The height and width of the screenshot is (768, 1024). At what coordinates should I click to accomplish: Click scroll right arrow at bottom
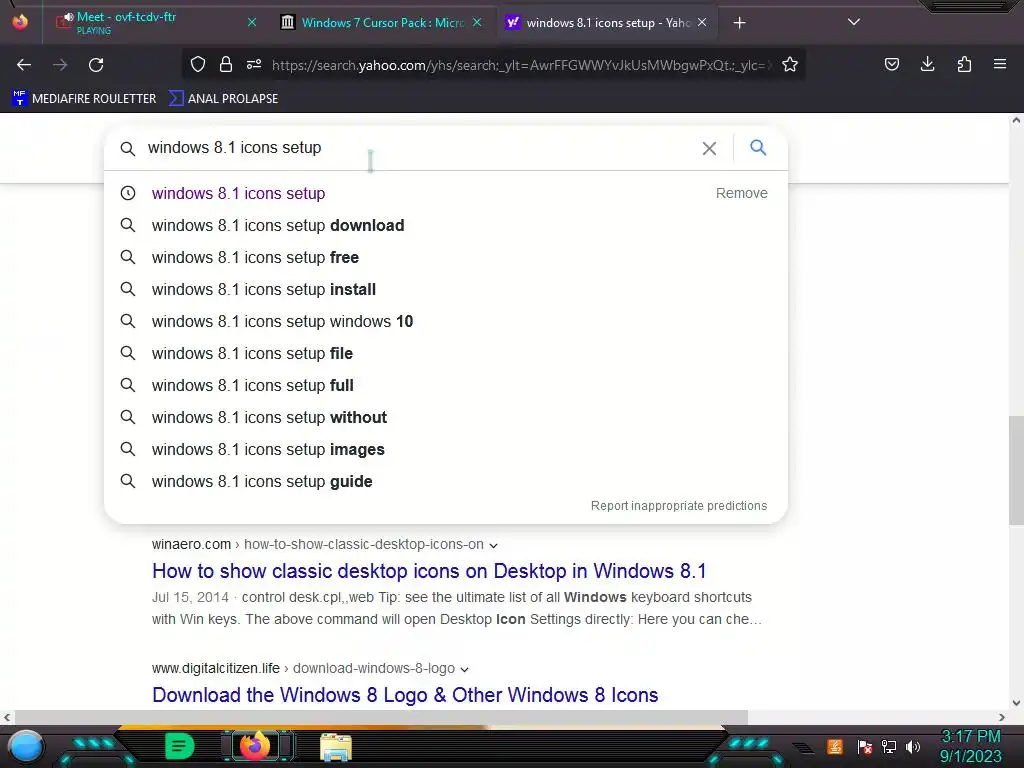click(1002, 718)
